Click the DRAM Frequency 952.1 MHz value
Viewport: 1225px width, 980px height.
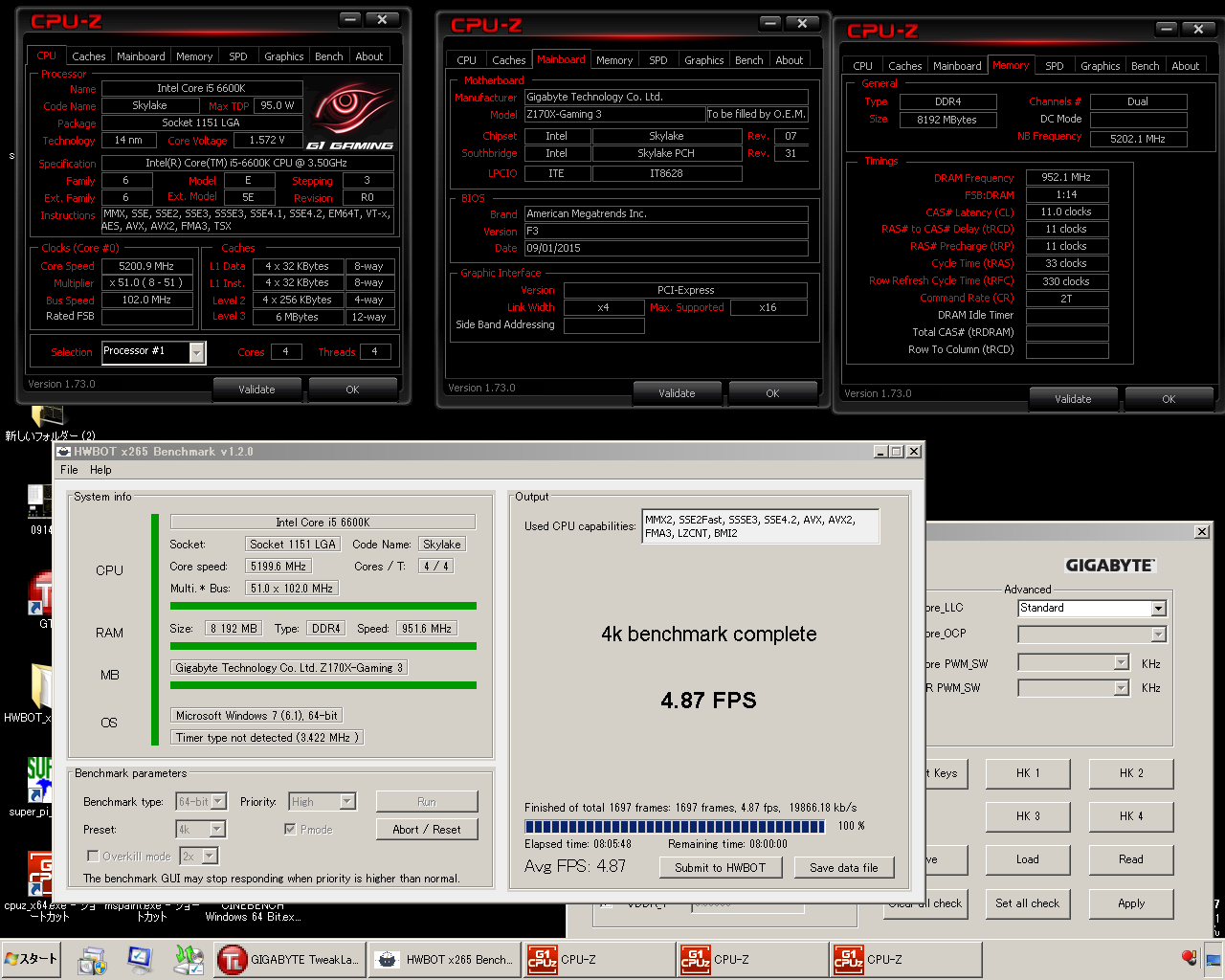point(1066,177)
